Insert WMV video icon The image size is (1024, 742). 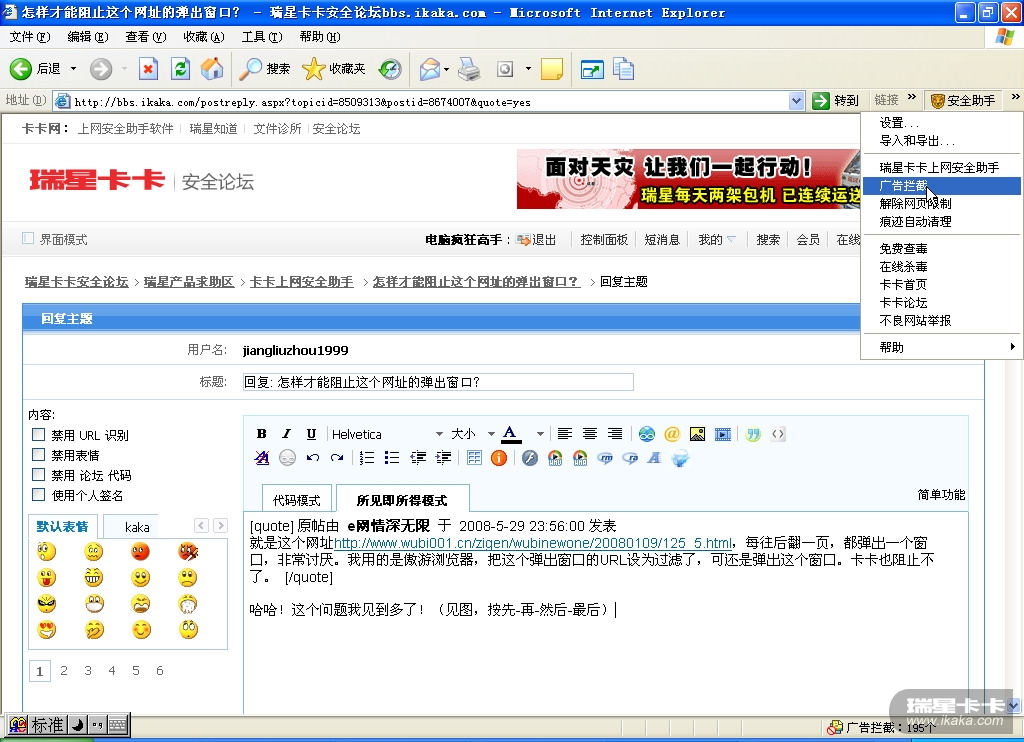click(555, 458)
